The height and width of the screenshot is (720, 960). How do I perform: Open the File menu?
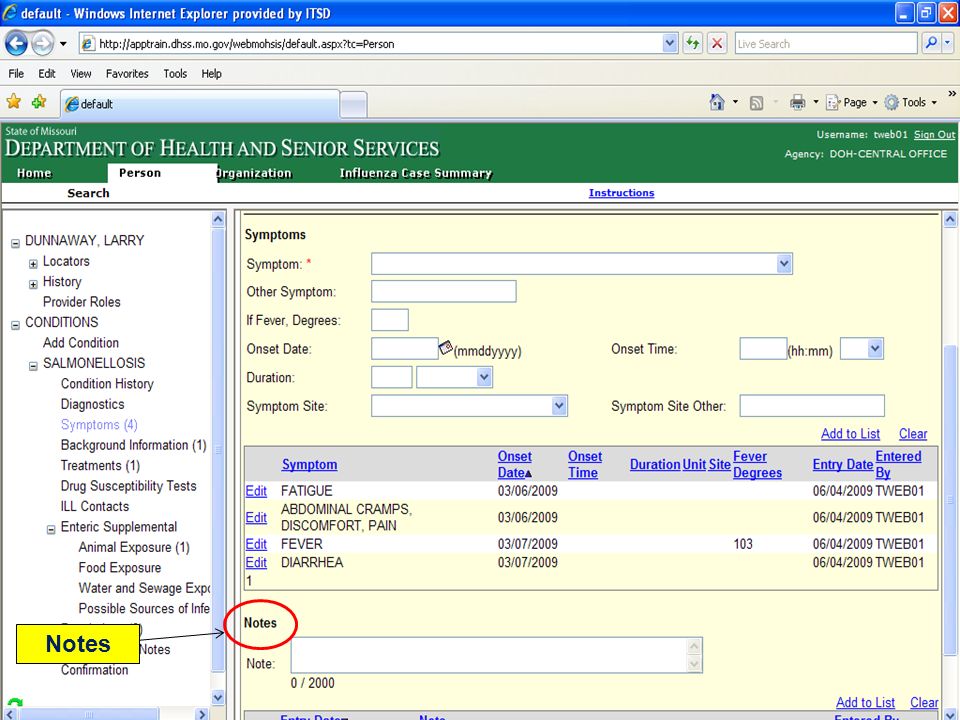point(16,73)
